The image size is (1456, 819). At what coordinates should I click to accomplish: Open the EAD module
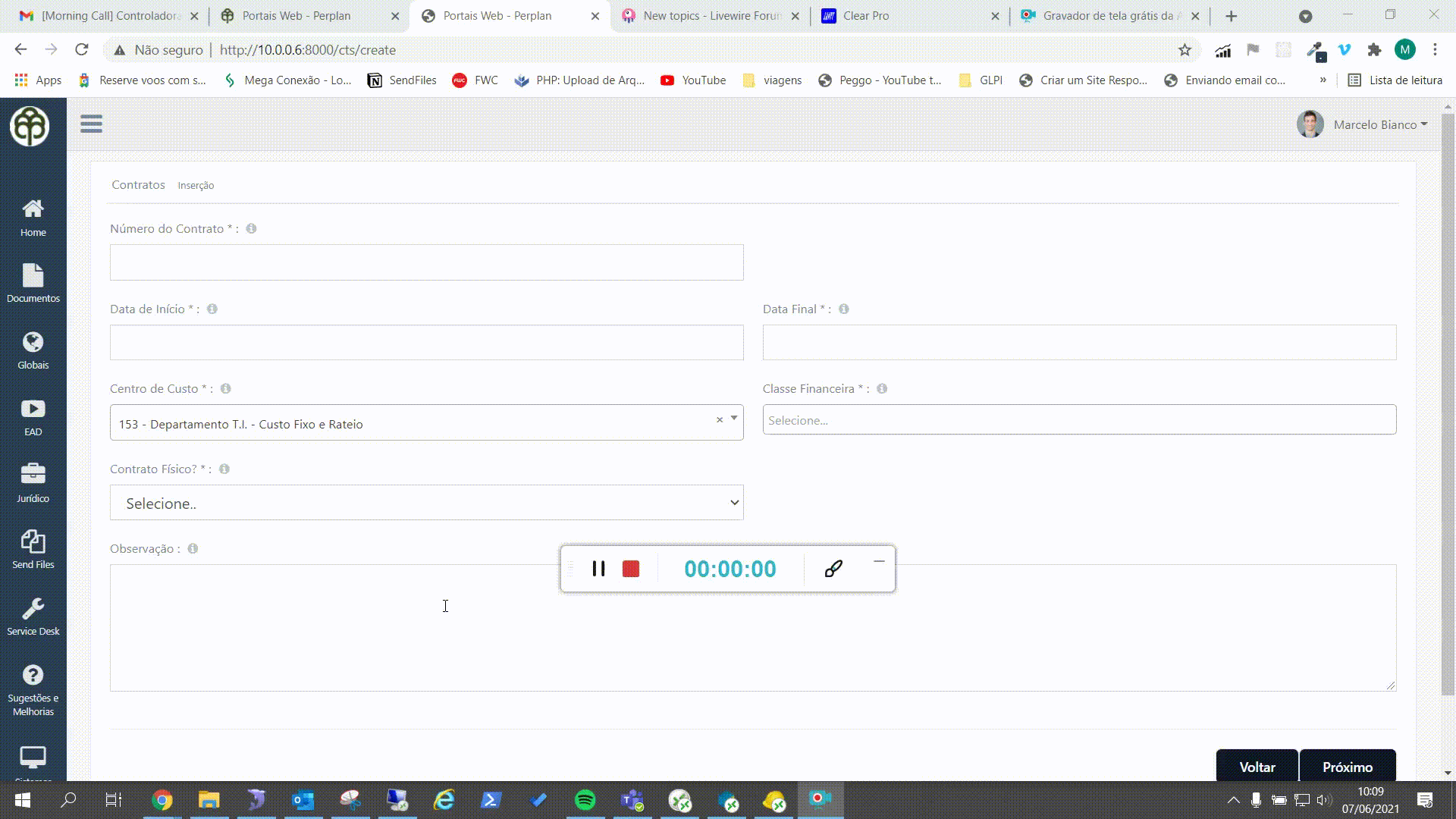tap(33, 416)
